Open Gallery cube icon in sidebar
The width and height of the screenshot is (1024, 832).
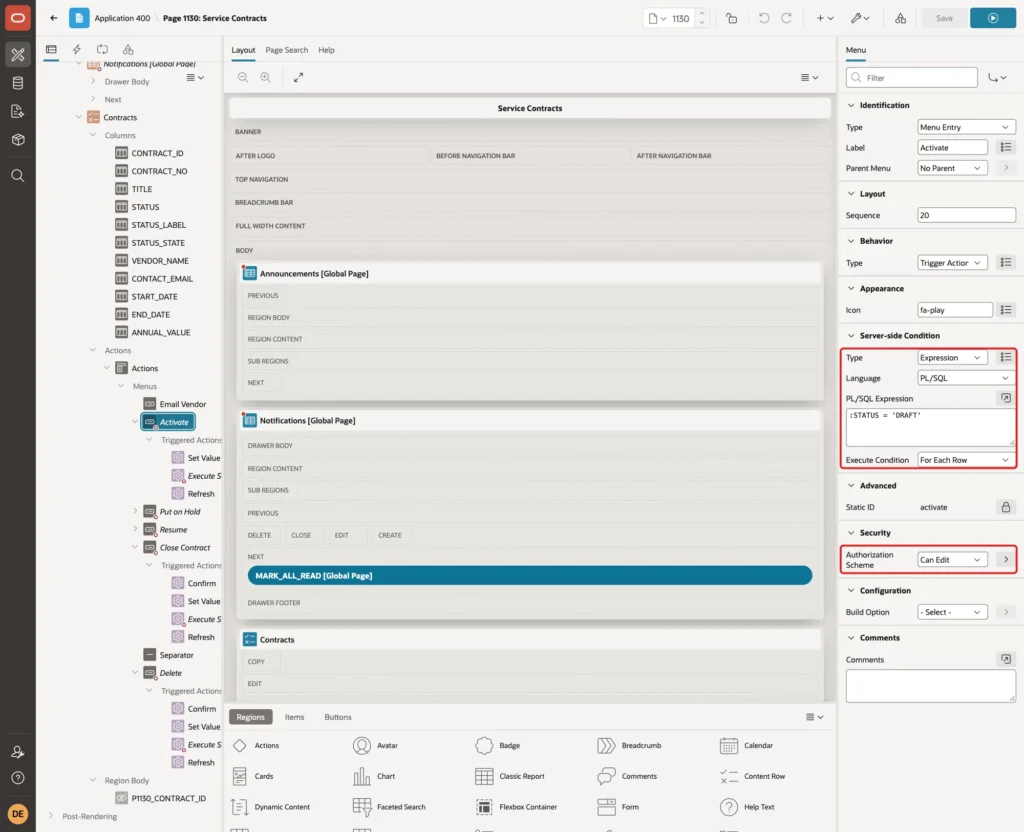click(18, 140)
